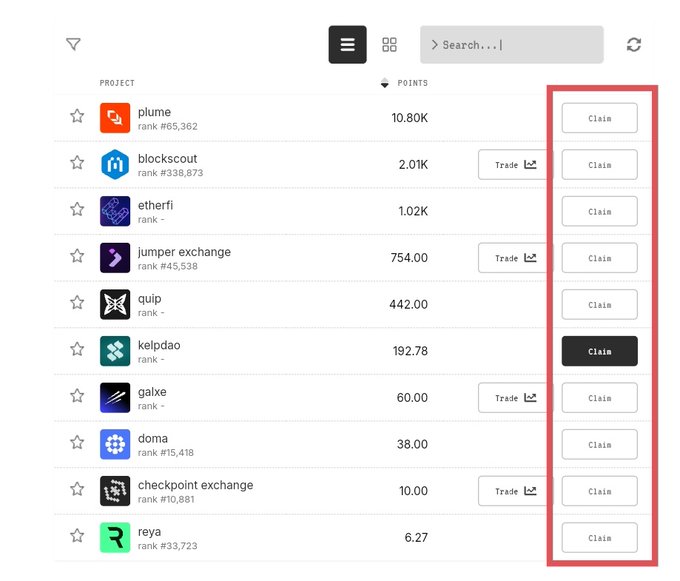
Task: Claim checkpoint exchange points
Action: [x=599, y=491]
